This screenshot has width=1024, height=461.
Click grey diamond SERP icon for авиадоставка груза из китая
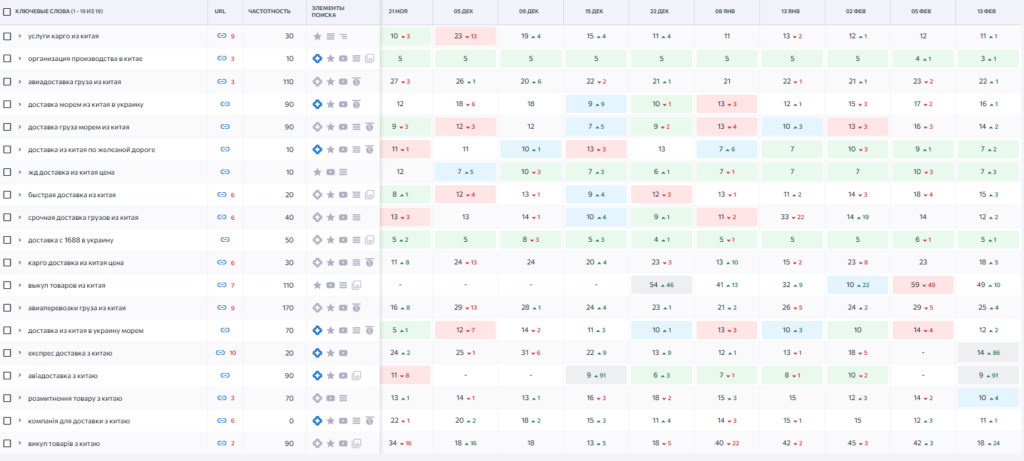(x=317, y=82)
